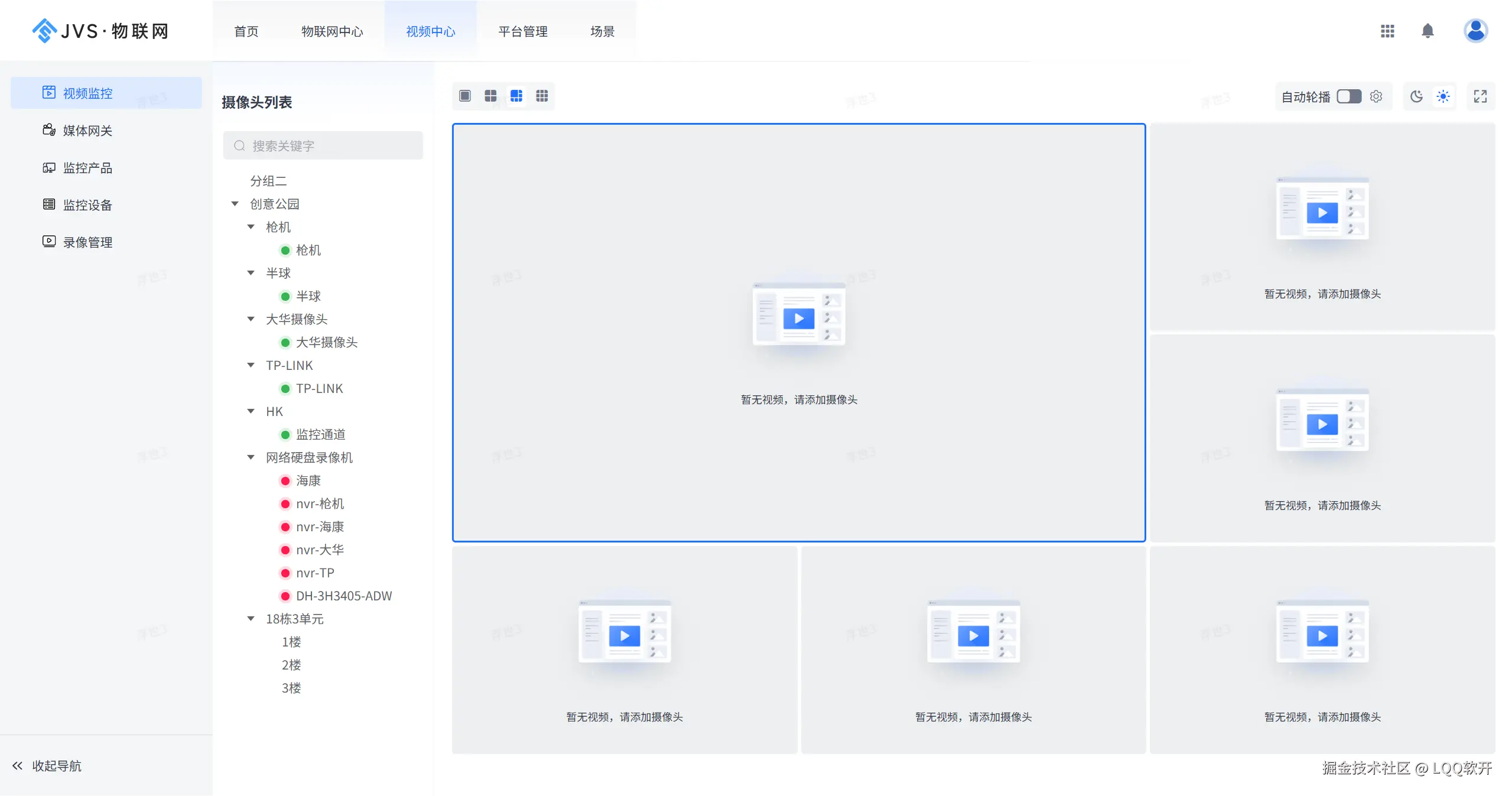Image resolution: width=1512 pixels, height=796 pixels.
Task: Open the 物联网中心 tab
Action: (x=332, y=31)
